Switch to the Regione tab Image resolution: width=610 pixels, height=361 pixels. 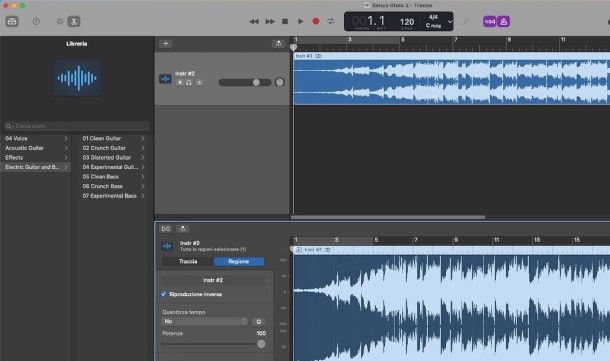pyautogui.click(x=238, y=261)
